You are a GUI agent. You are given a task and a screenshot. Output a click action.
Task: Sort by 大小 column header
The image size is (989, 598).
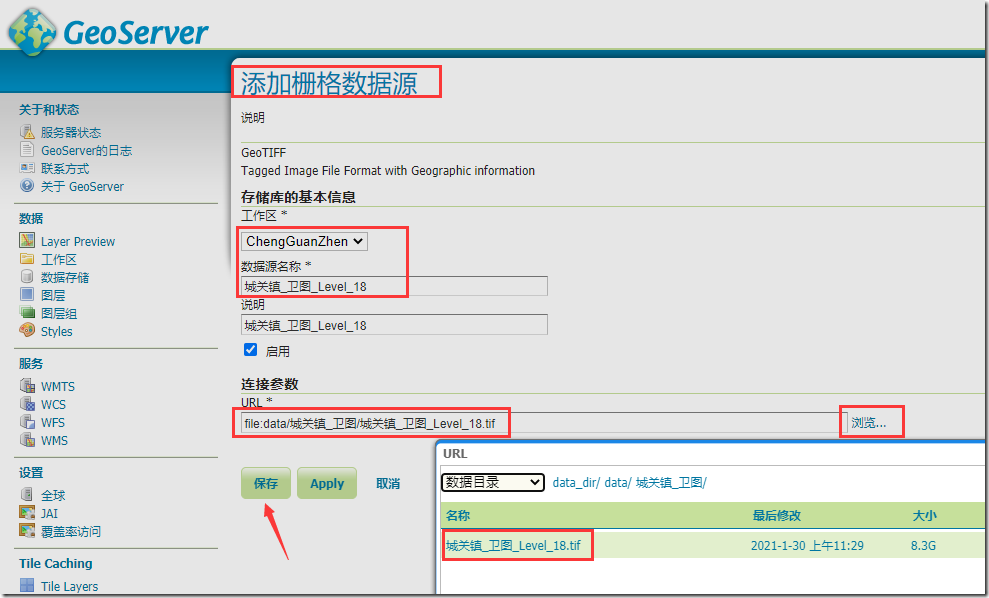[x=924, y=515]
